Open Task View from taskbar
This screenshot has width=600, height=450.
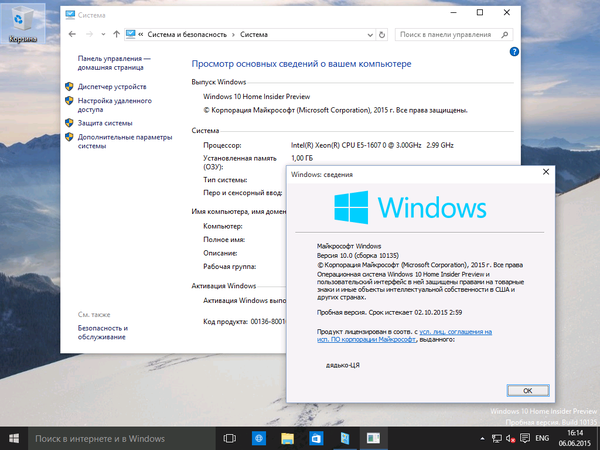[x=230, y=439]
